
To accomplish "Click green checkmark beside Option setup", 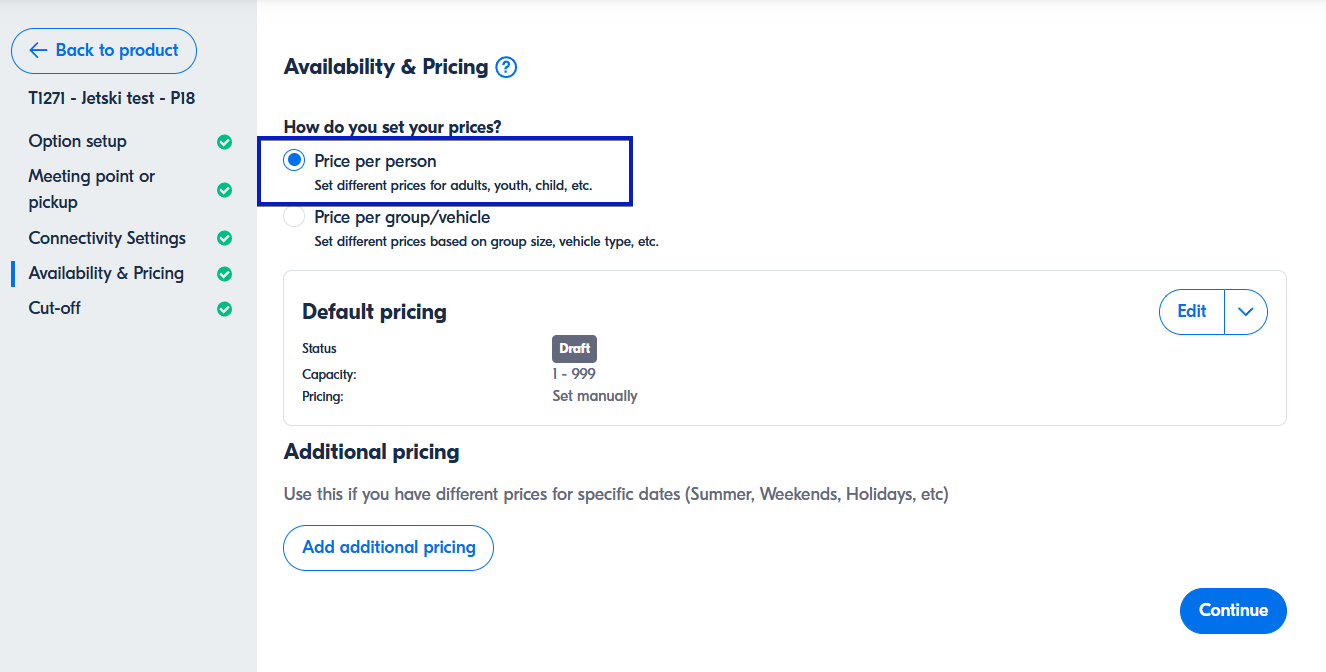I will pos(225,142).
